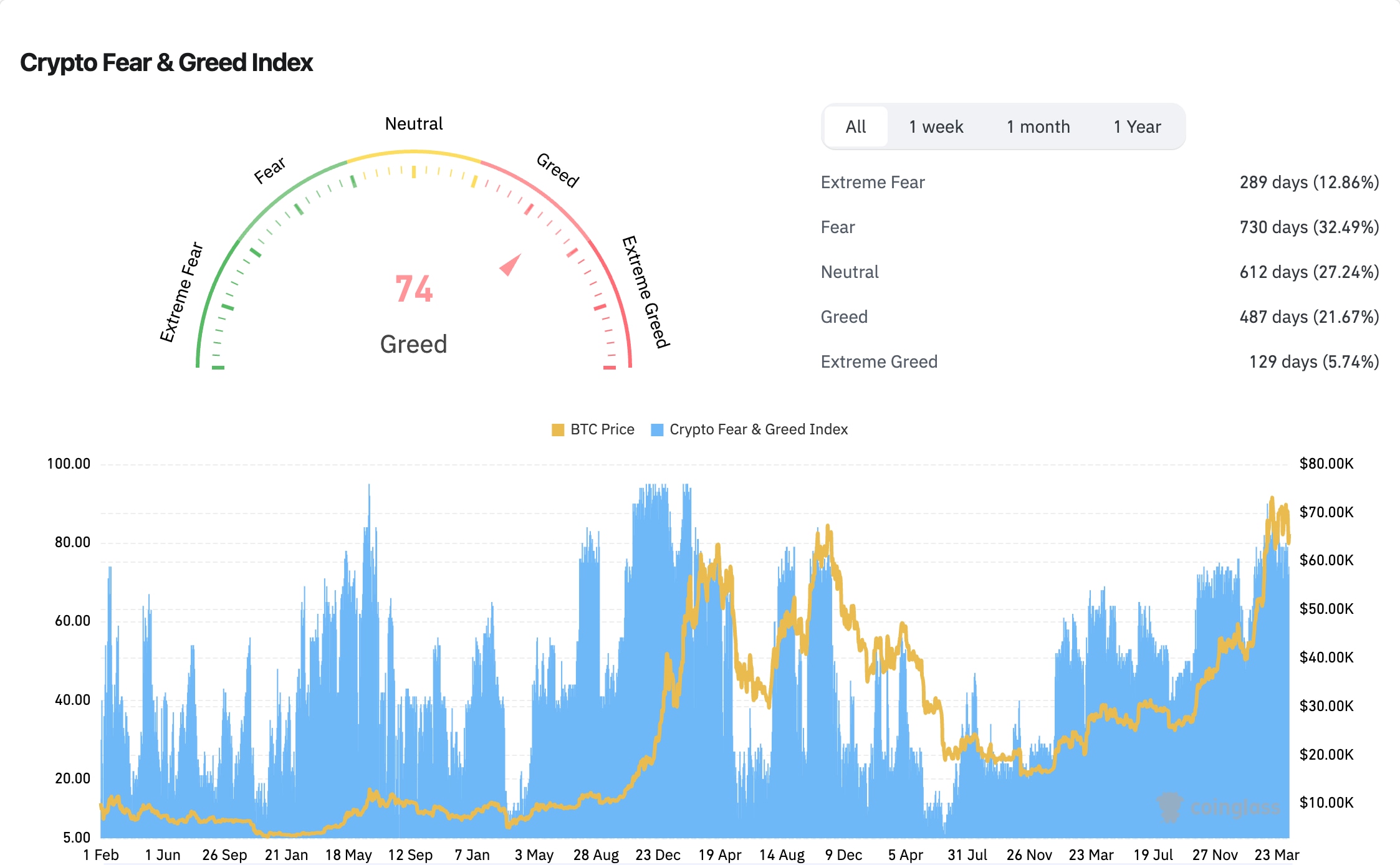Toggle the BTC Price legend item
This screenshot has width=1400, height=865.
tap(602, 429)
